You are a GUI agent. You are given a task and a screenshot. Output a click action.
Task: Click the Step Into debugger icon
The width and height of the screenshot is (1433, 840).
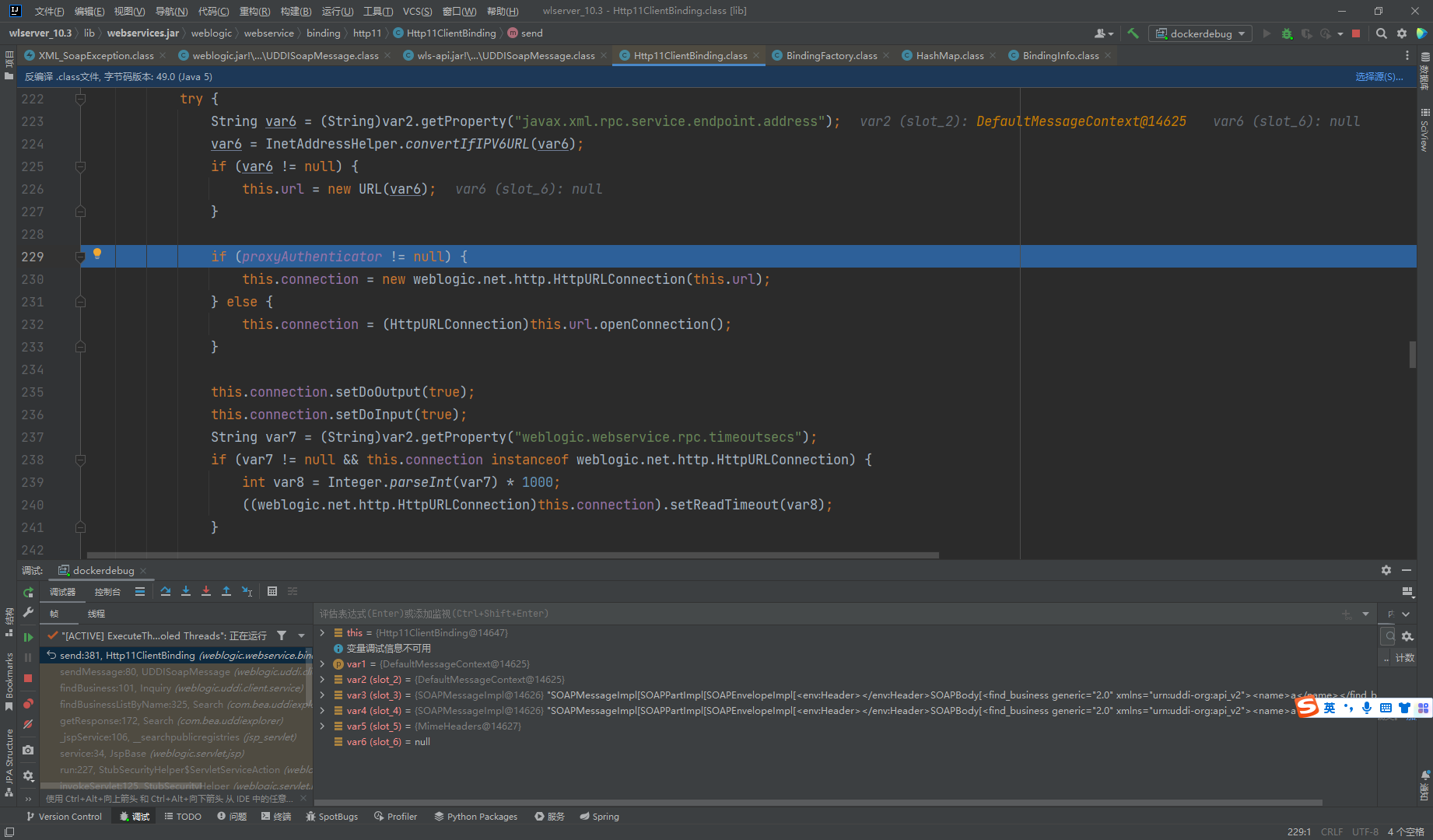point(186,591)
